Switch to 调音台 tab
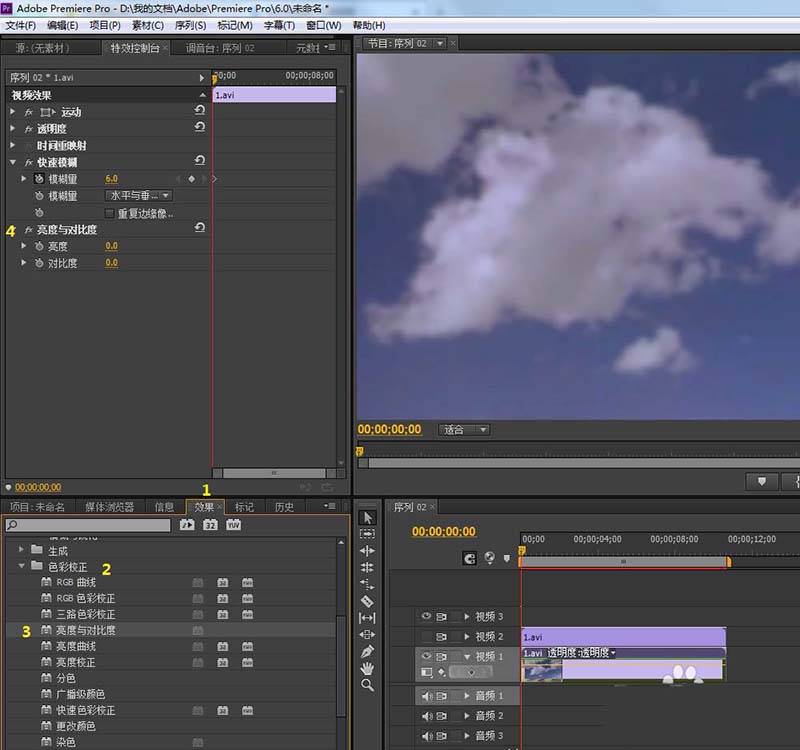This screenshot has height=750, width=800. pyautogui.click(x=220, y=48)
